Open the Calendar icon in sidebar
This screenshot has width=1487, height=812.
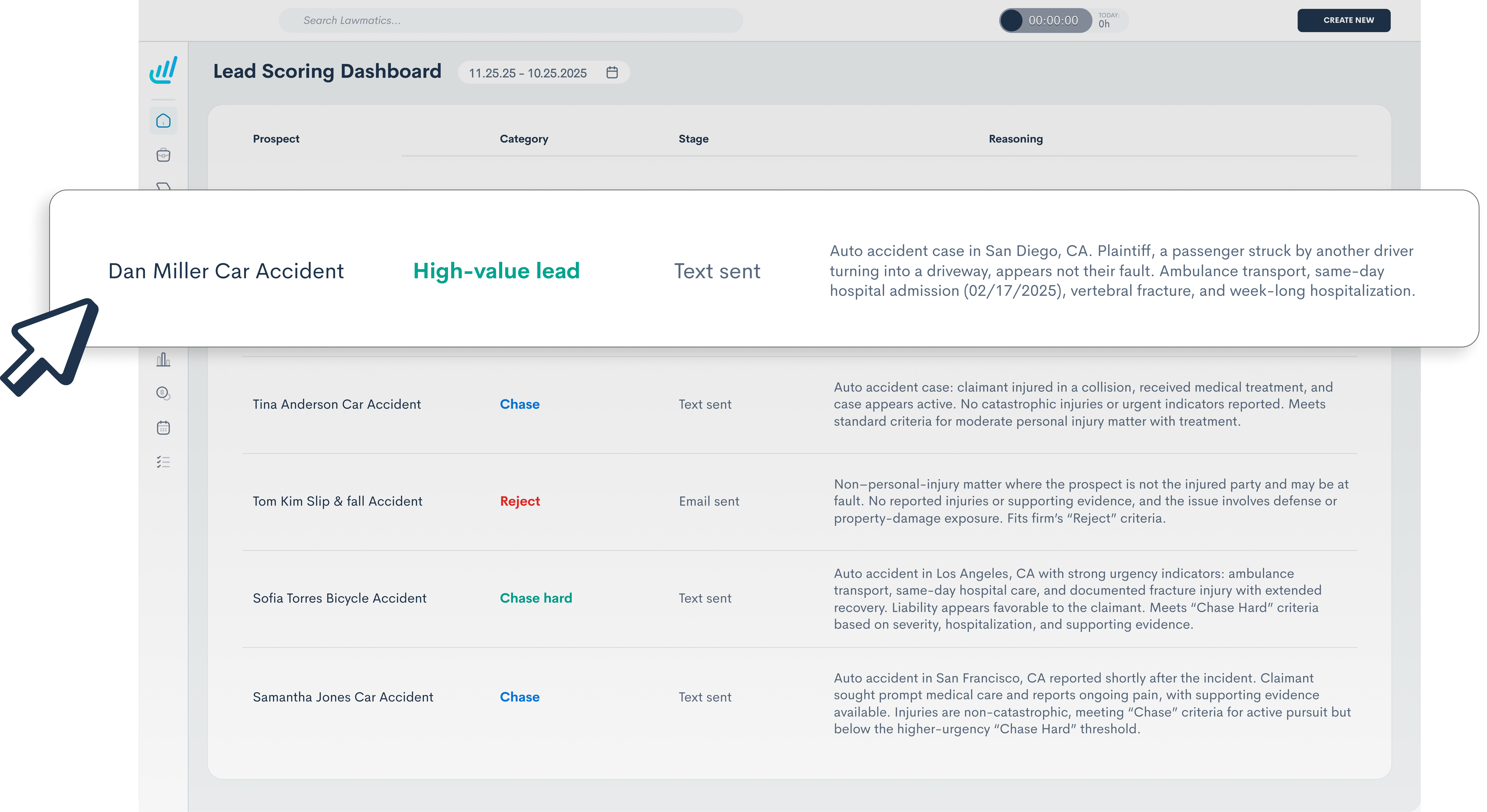(x=163, y=428)
